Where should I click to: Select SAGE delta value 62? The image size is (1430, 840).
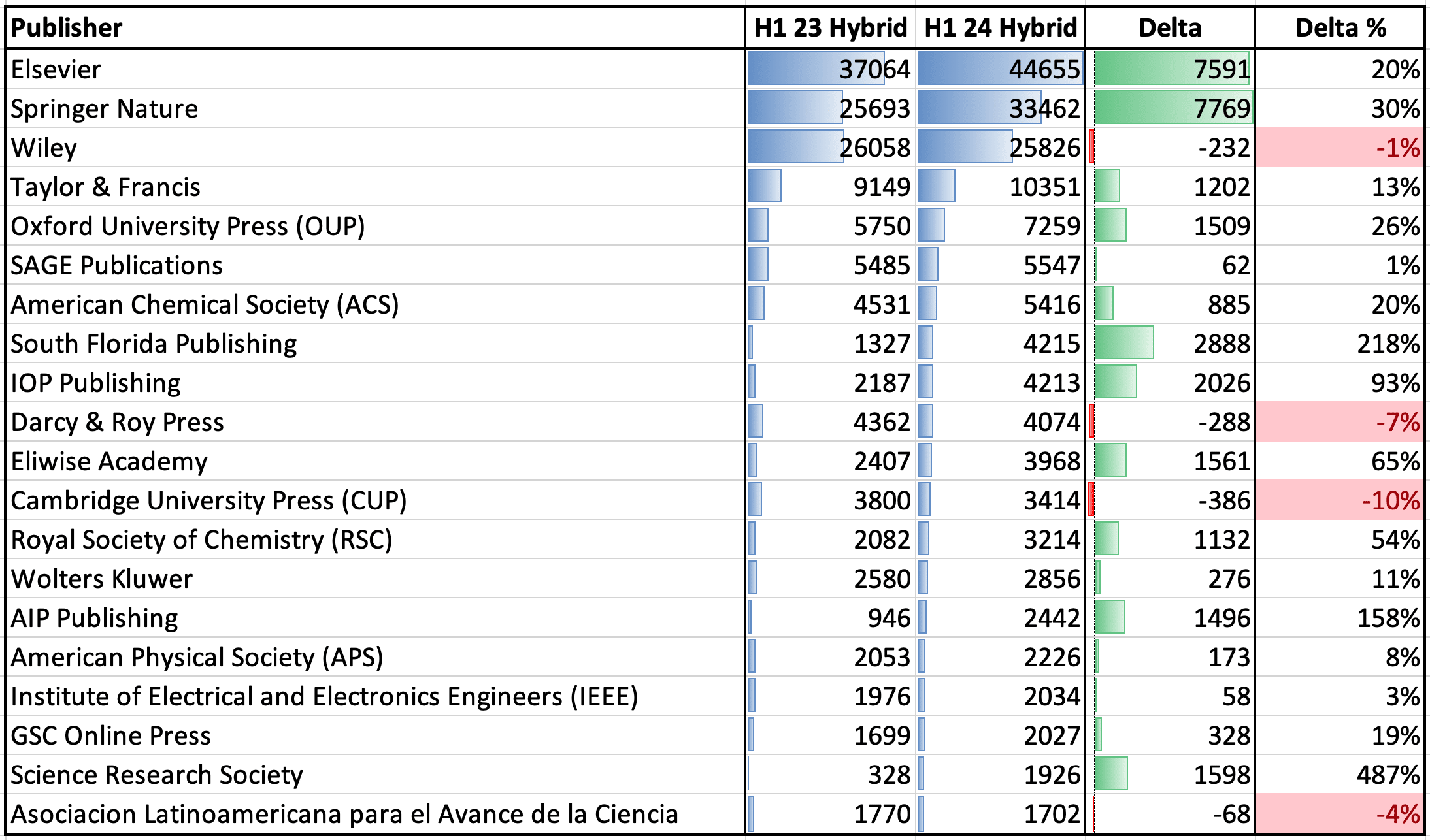point(1170,265)
